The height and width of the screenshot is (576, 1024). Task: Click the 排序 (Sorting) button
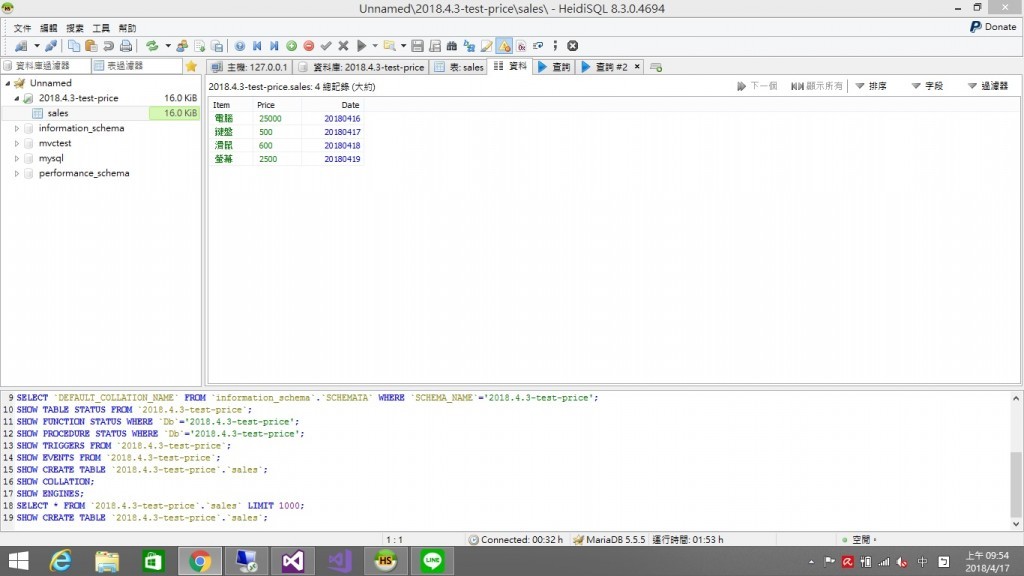point(871,86)
